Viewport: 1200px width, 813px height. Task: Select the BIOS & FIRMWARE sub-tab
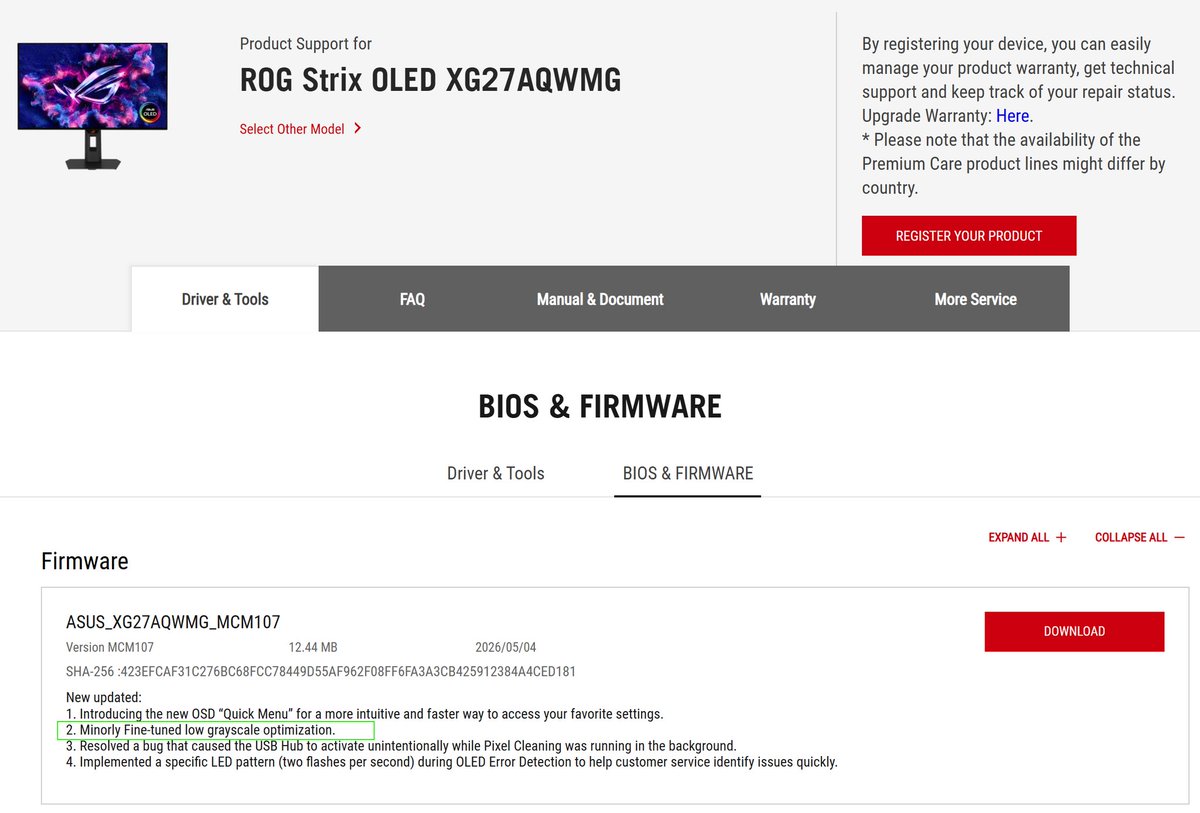tap(688, 473)
